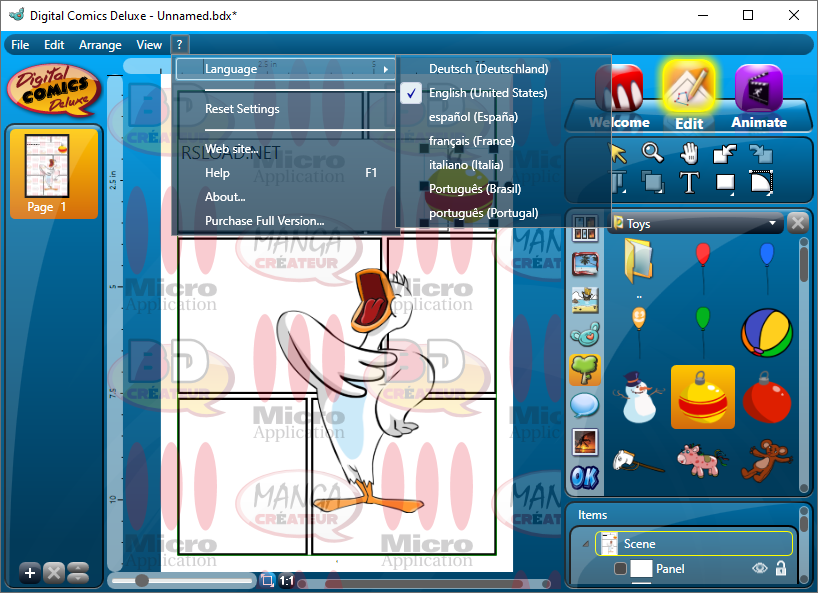The height and width of the screenshot is (593, 818).
Task: Select the pink spotted horse toy
Action: pyautogui.click(x=703, y=460)
